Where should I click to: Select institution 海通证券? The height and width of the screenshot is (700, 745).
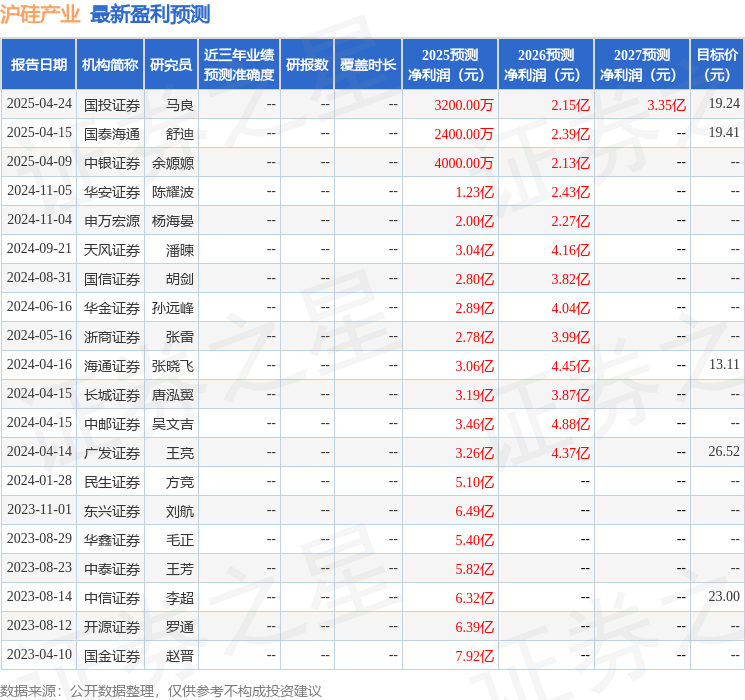112,366
